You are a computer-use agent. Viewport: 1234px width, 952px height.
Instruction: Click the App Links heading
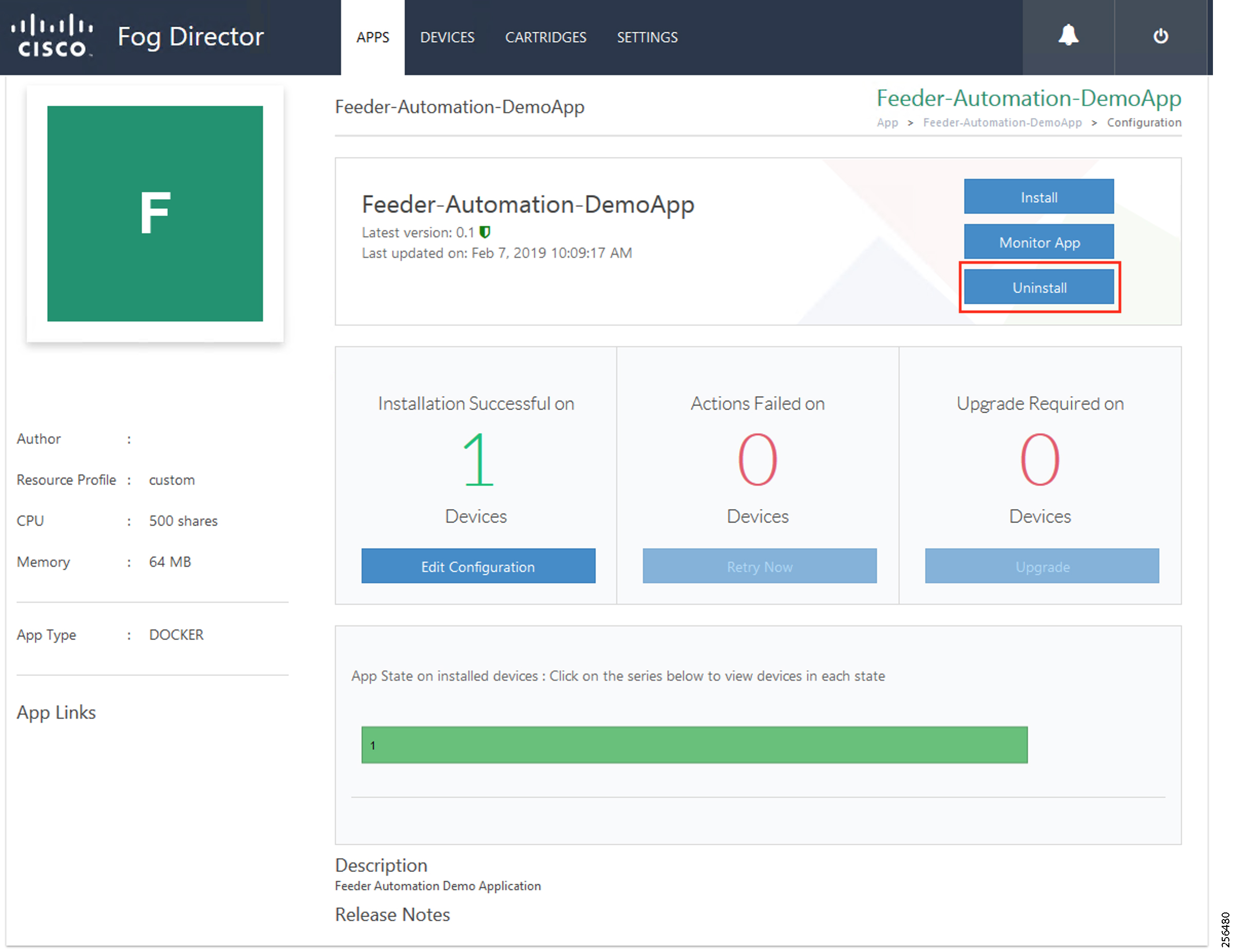coord(56,712)
